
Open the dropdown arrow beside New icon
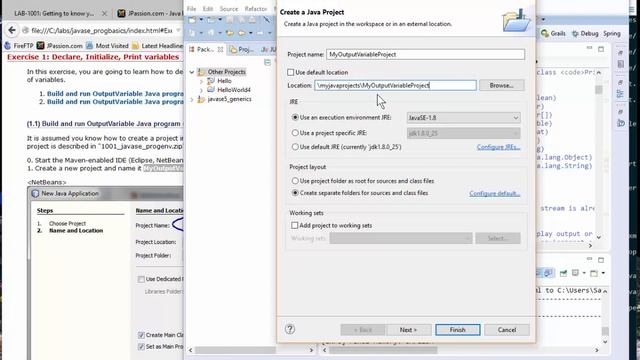[200, 19]
